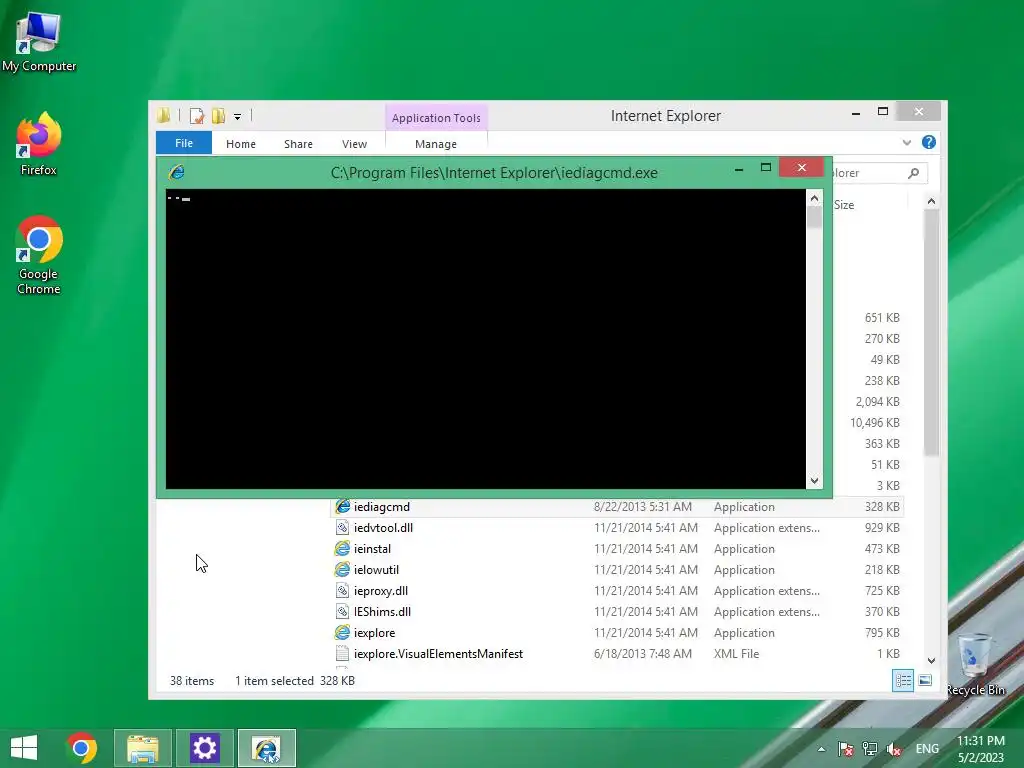Show hidden tray icons arrow
Viewport: 1024px width, 768px height.
click(x=821, y=749)
